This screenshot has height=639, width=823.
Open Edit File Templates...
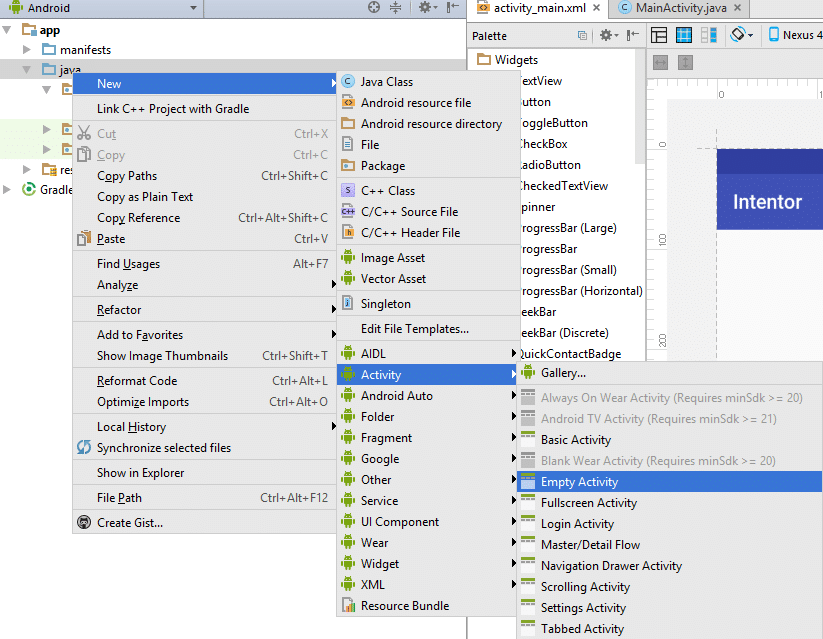point(428,329)
